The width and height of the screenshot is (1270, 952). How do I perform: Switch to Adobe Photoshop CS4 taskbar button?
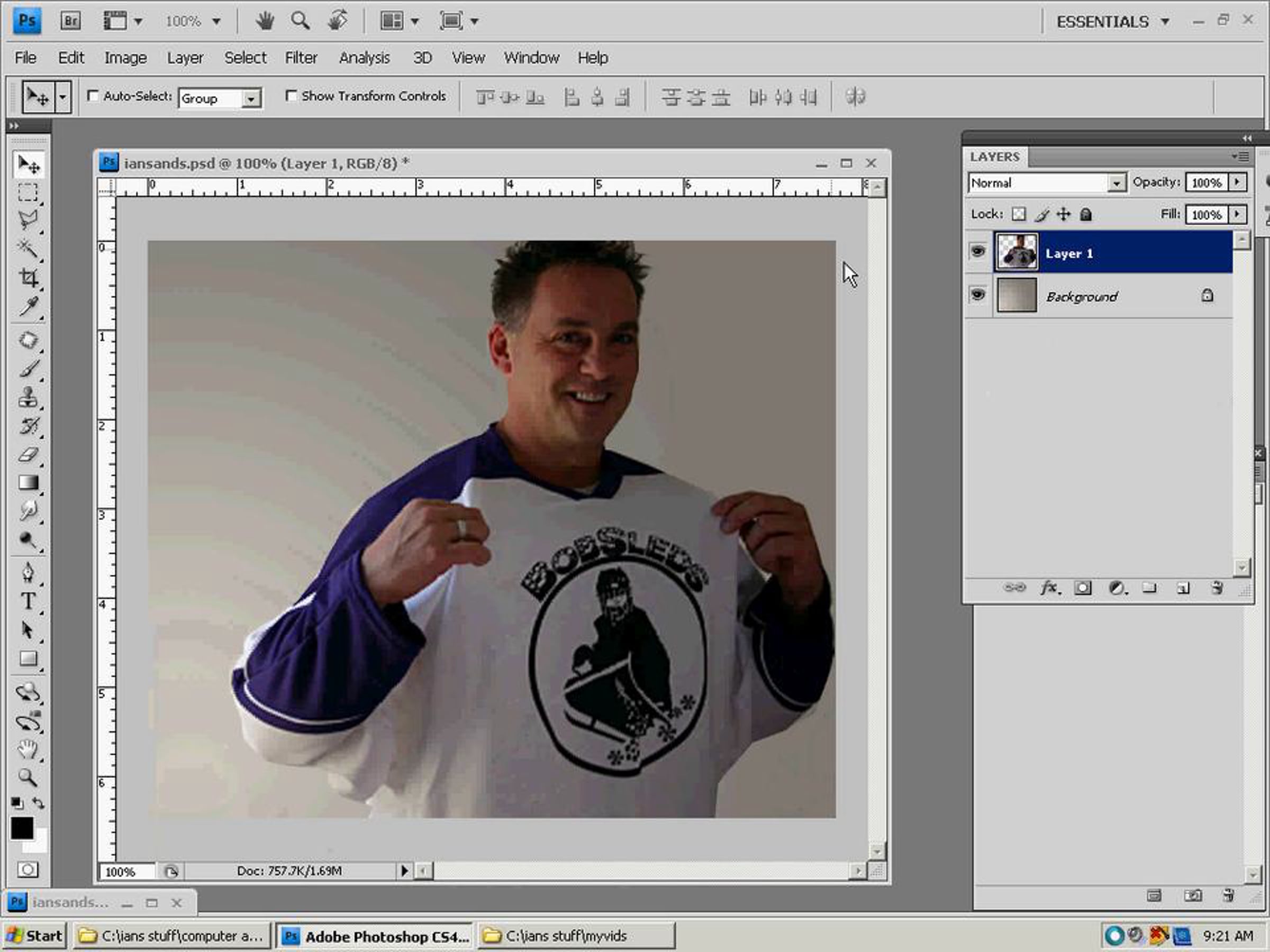point(374,936)
